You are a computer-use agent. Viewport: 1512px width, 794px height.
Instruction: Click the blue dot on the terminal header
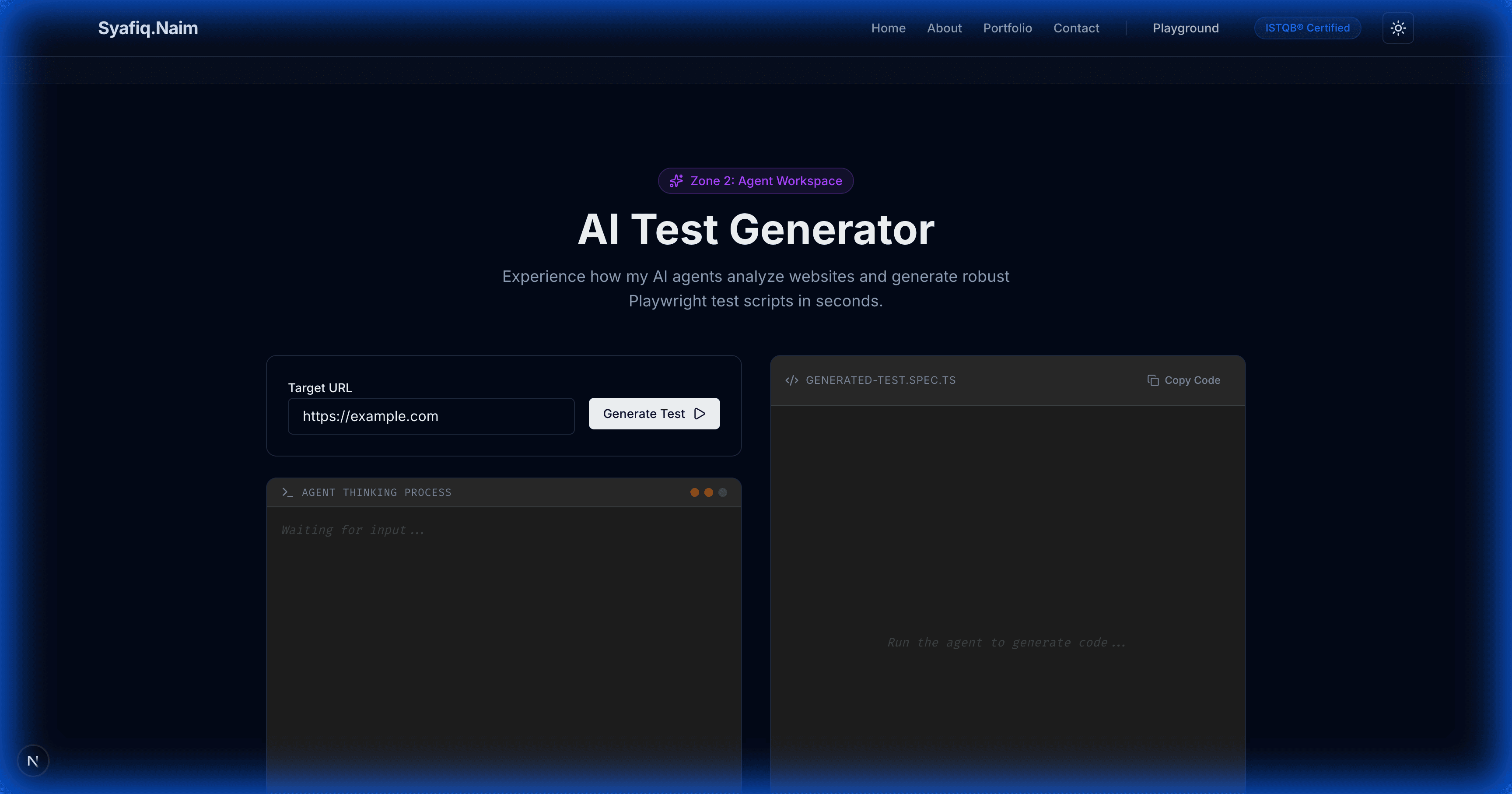pyautogui.click(x=723, y=493)
